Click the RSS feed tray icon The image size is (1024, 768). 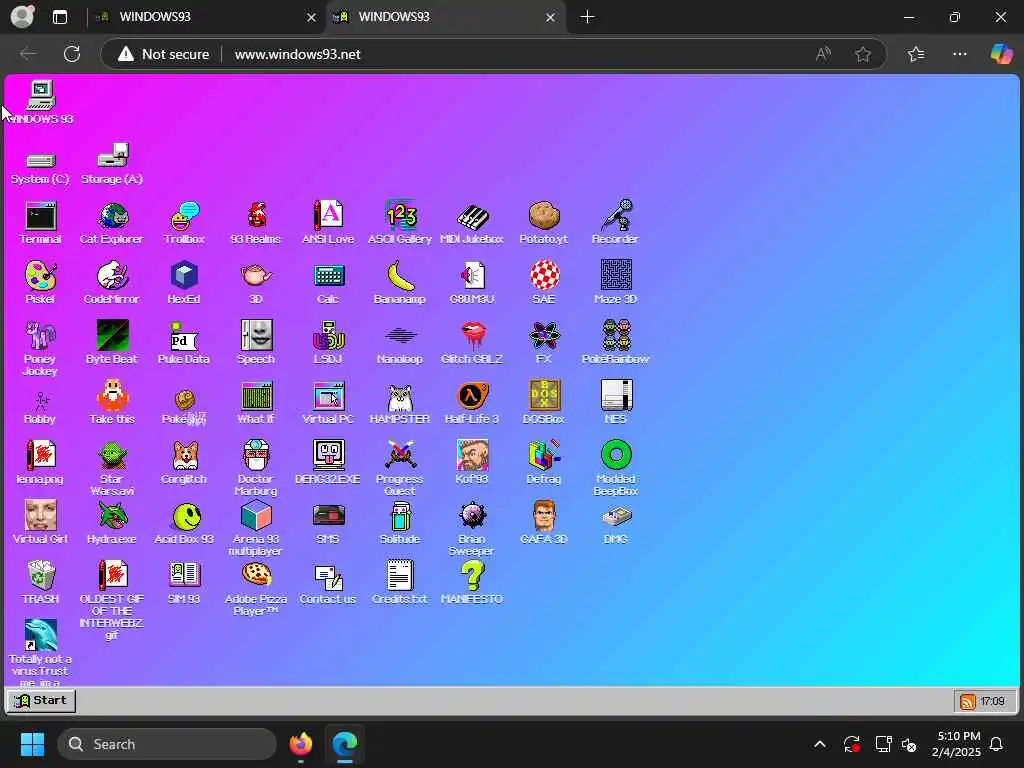coord(967,701)
